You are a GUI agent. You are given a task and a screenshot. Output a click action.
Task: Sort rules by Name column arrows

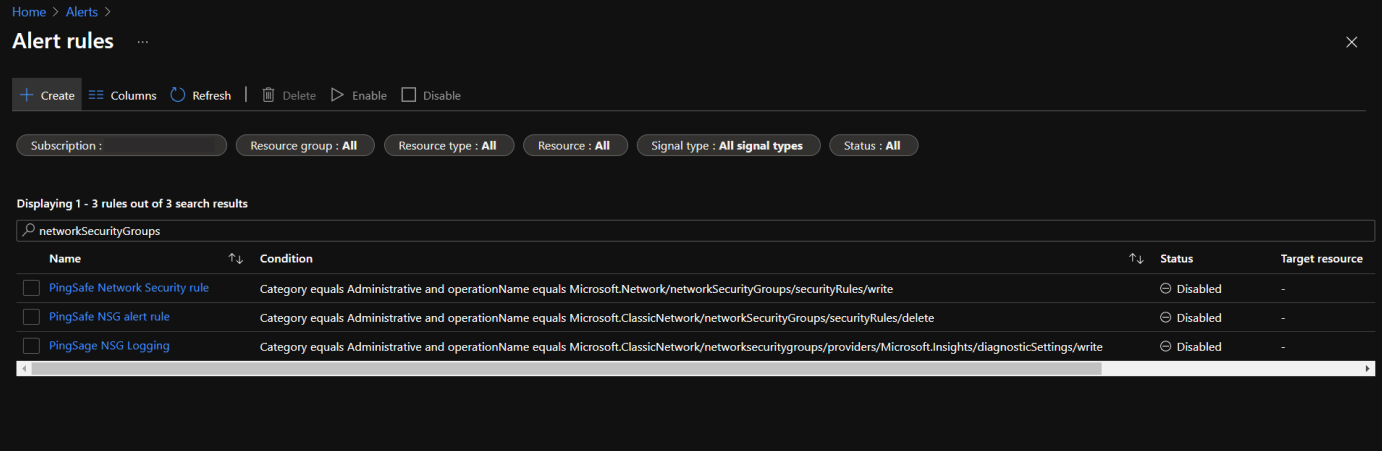(x=236, y=259)
